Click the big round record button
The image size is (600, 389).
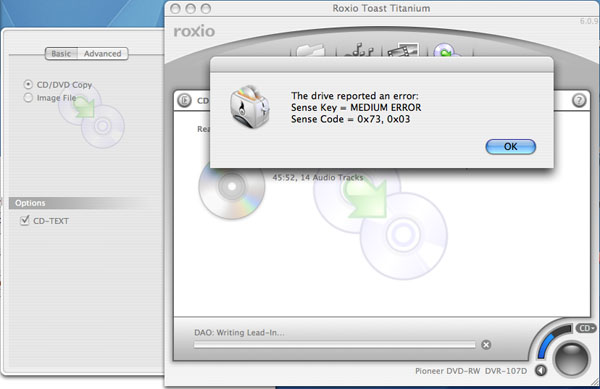pos(571,358)
